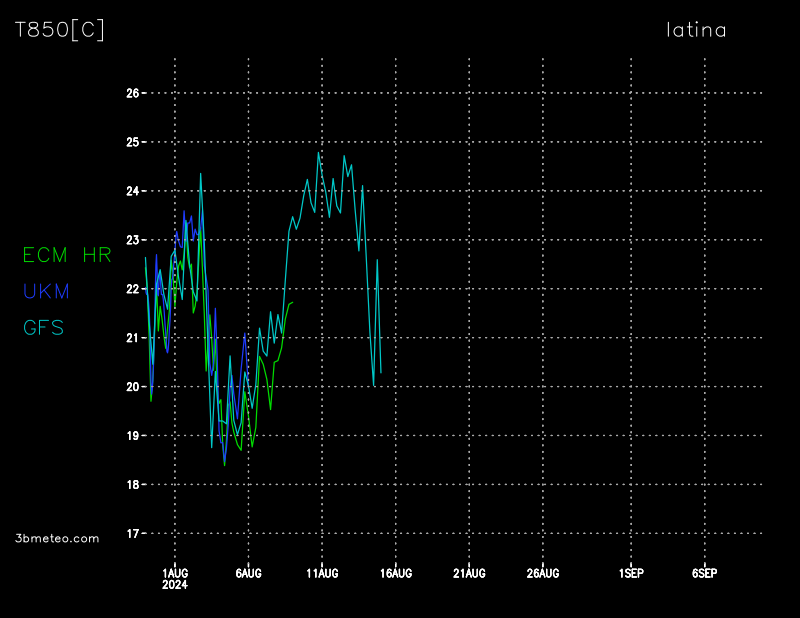Click the 25 degree y-axis label
The image size is (800, 618).
click(x=132, y=142)
